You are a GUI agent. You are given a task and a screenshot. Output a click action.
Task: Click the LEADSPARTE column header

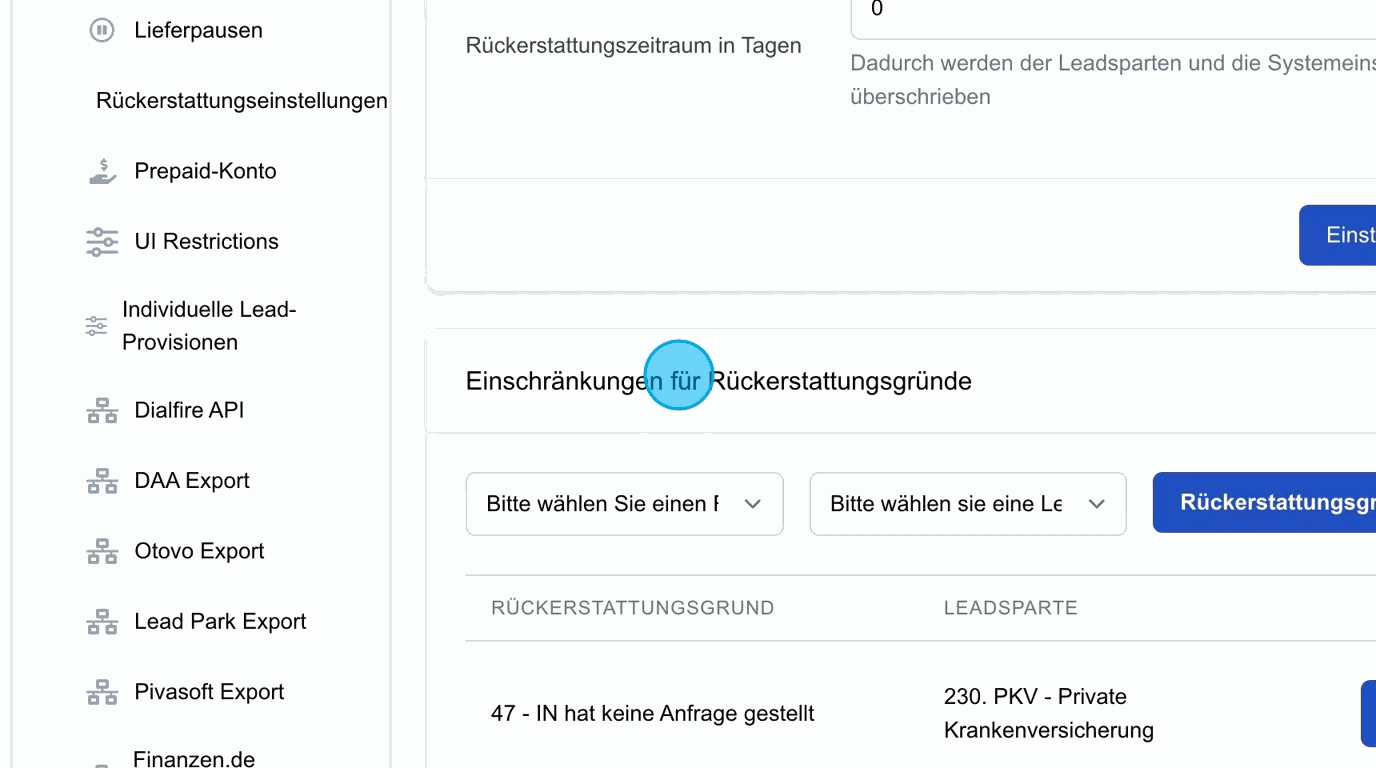[x=1011, y=608]
